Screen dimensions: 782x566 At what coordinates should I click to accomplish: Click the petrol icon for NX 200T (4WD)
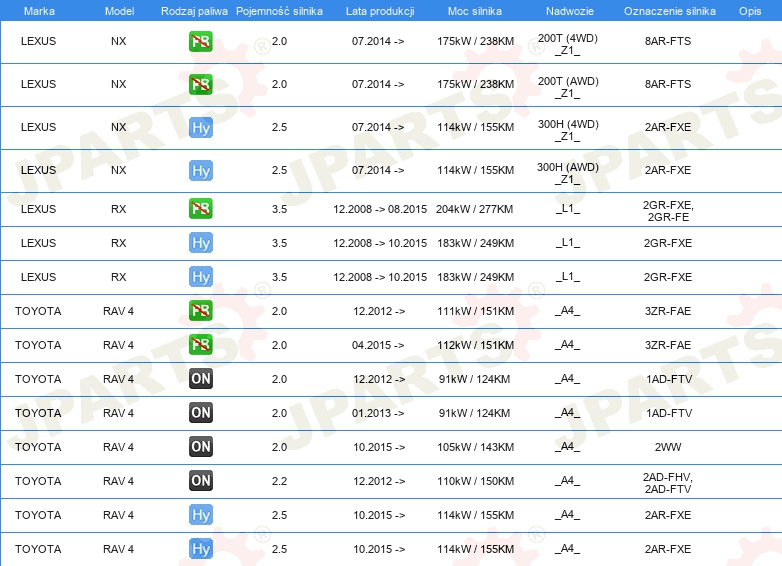pos(201,42)
